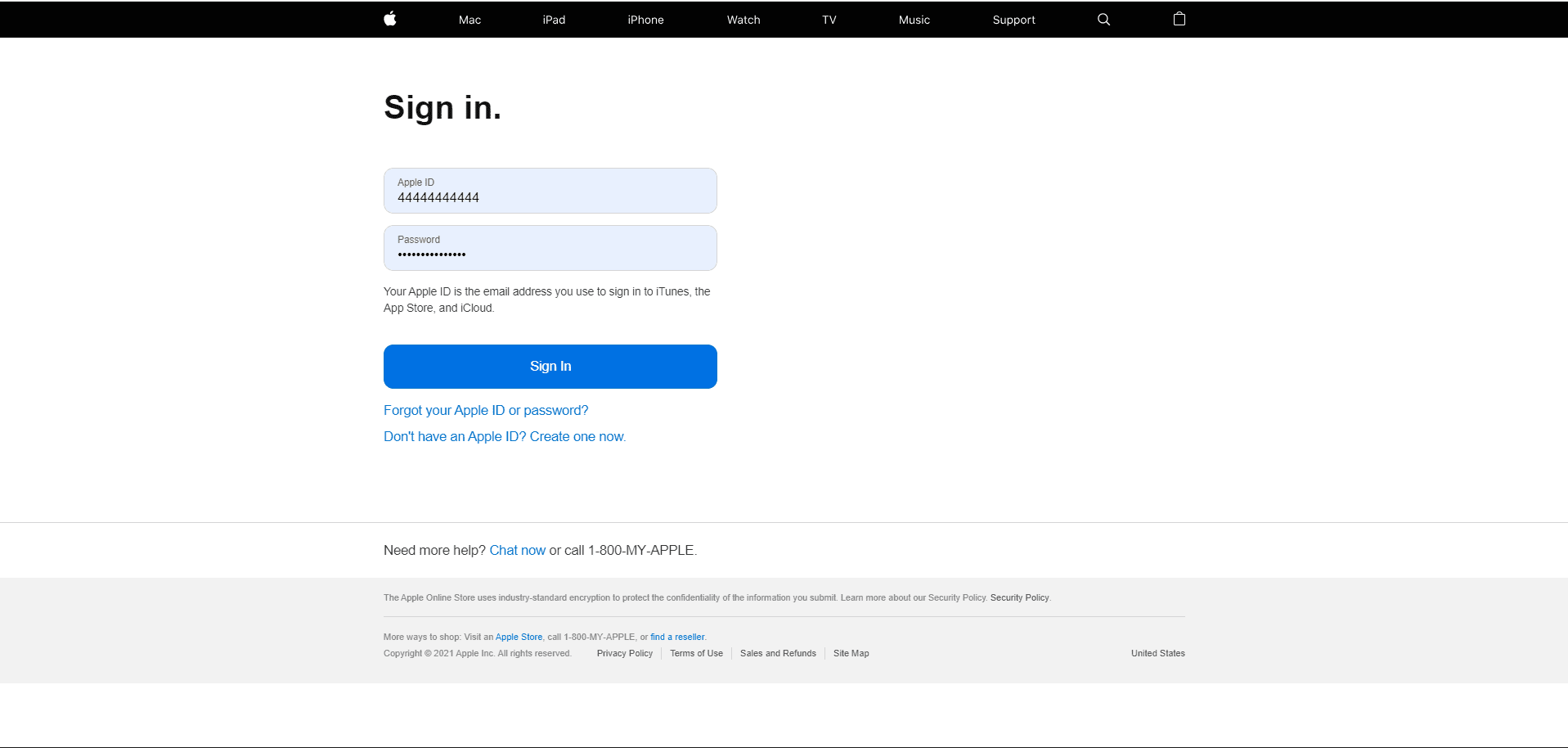Open the Security Policy link
This screenshot has height=748, width=1568.
pos(1019,598)
